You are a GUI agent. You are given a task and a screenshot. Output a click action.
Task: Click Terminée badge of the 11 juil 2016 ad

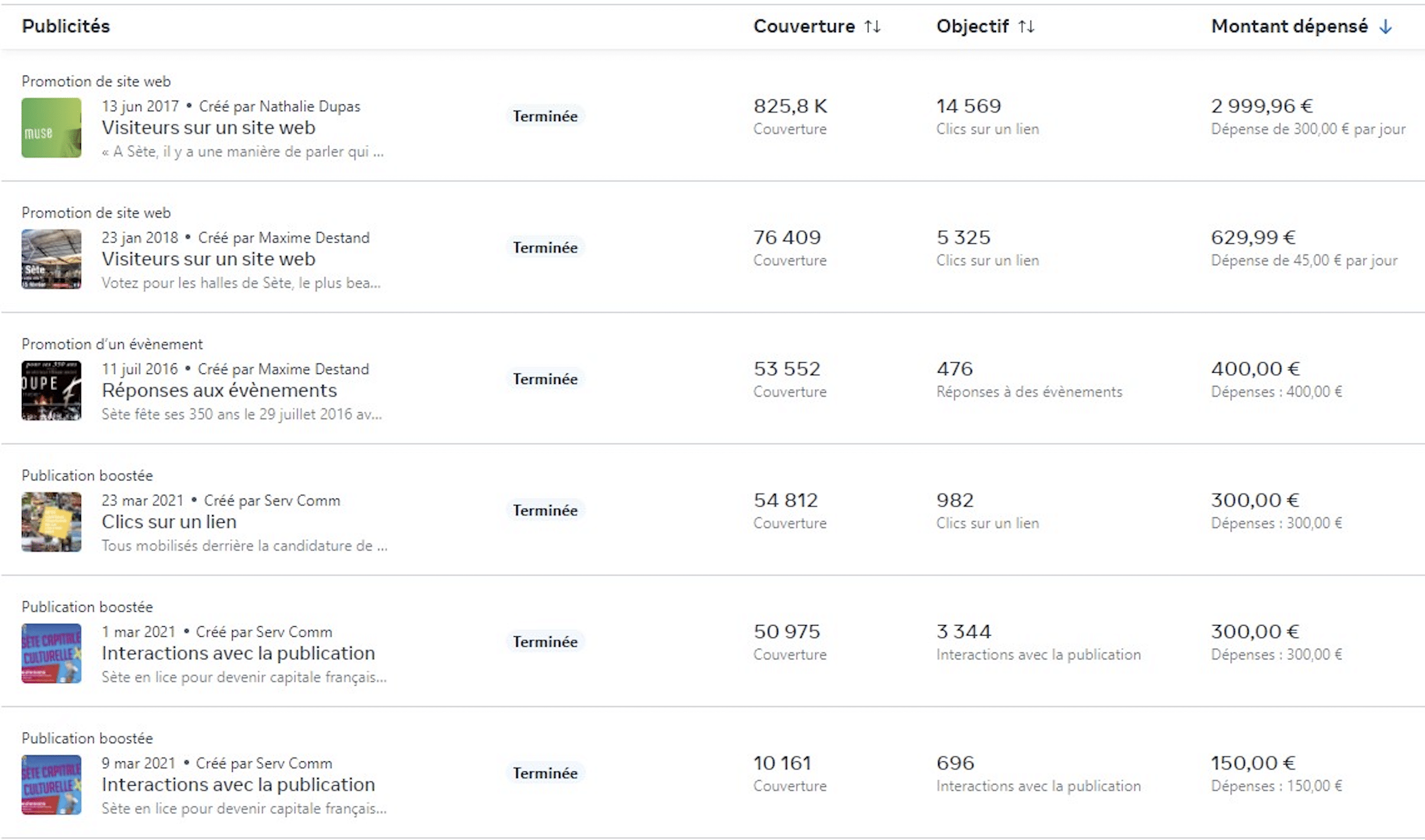pos(545,379)
